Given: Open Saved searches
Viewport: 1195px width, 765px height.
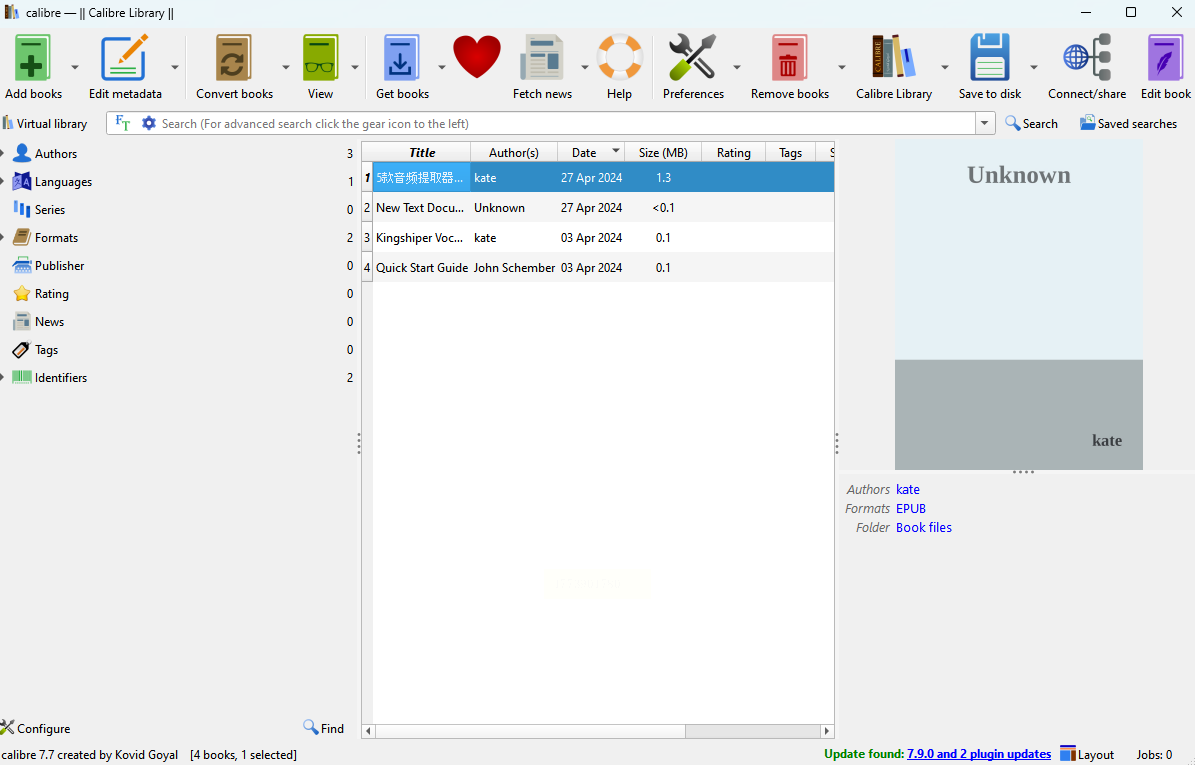Looking at the screenshot, I should click(1128, 123).
